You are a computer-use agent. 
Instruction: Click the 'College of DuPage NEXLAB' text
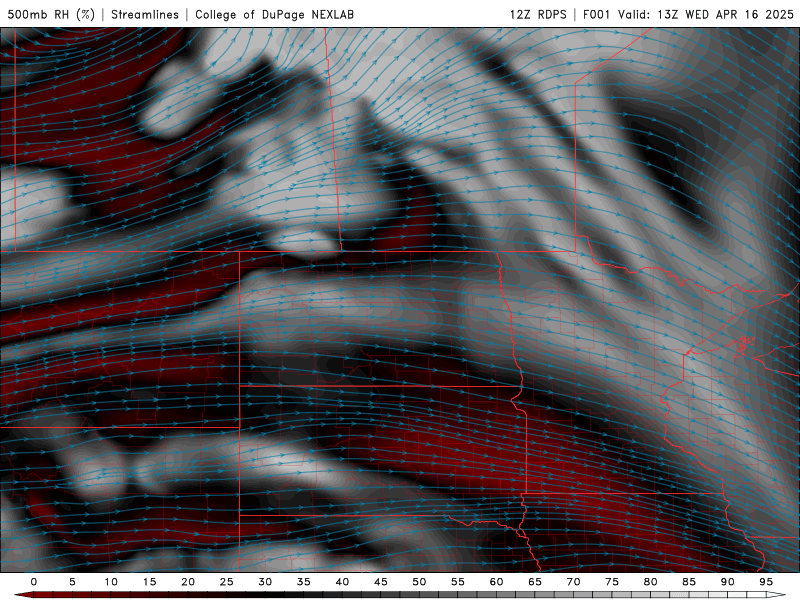pos(274,14)
